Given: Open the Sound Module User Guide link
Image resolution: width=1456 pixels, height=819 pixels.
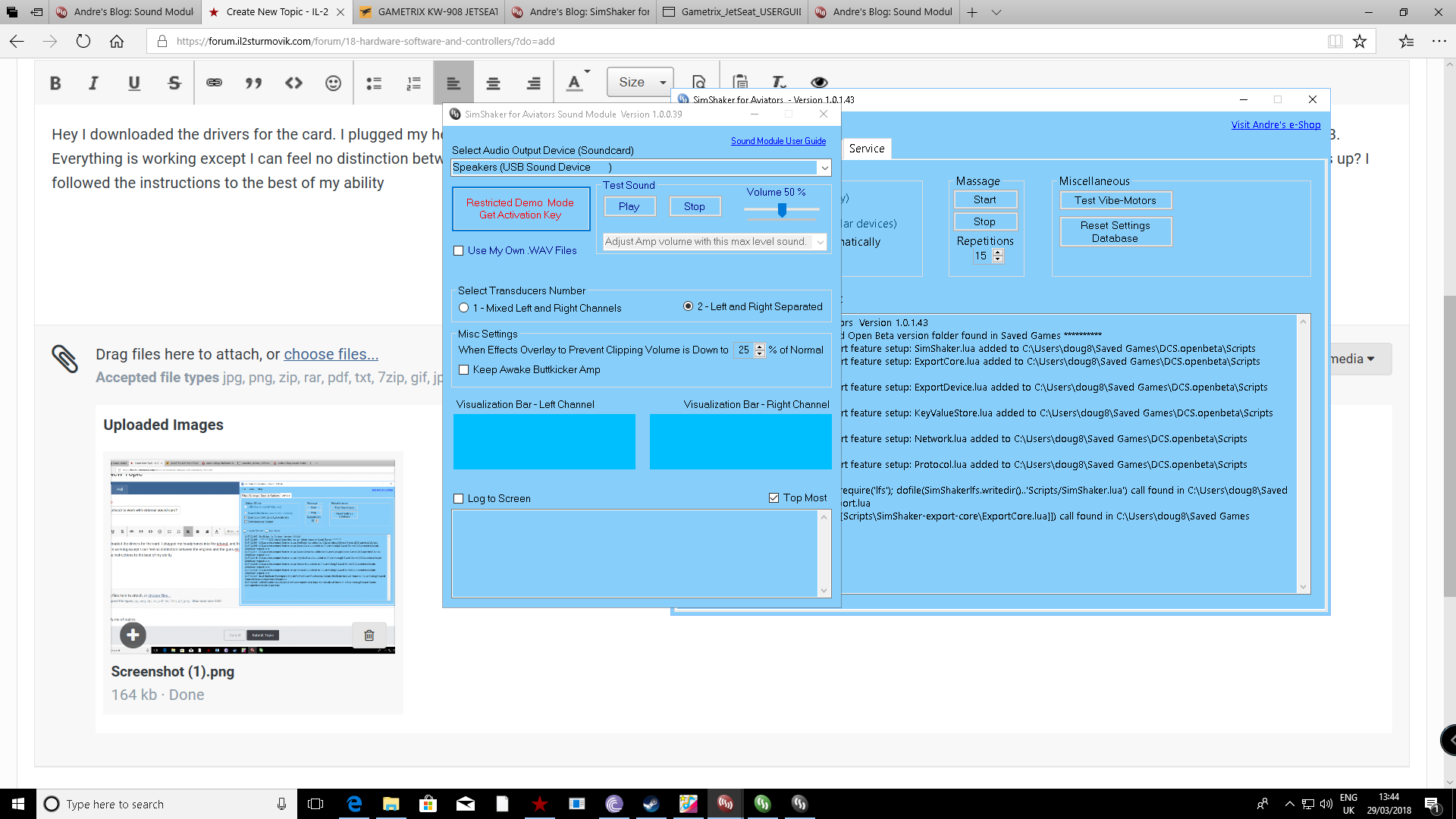Looking at the screenshot, I should click(x=778, y=141).
